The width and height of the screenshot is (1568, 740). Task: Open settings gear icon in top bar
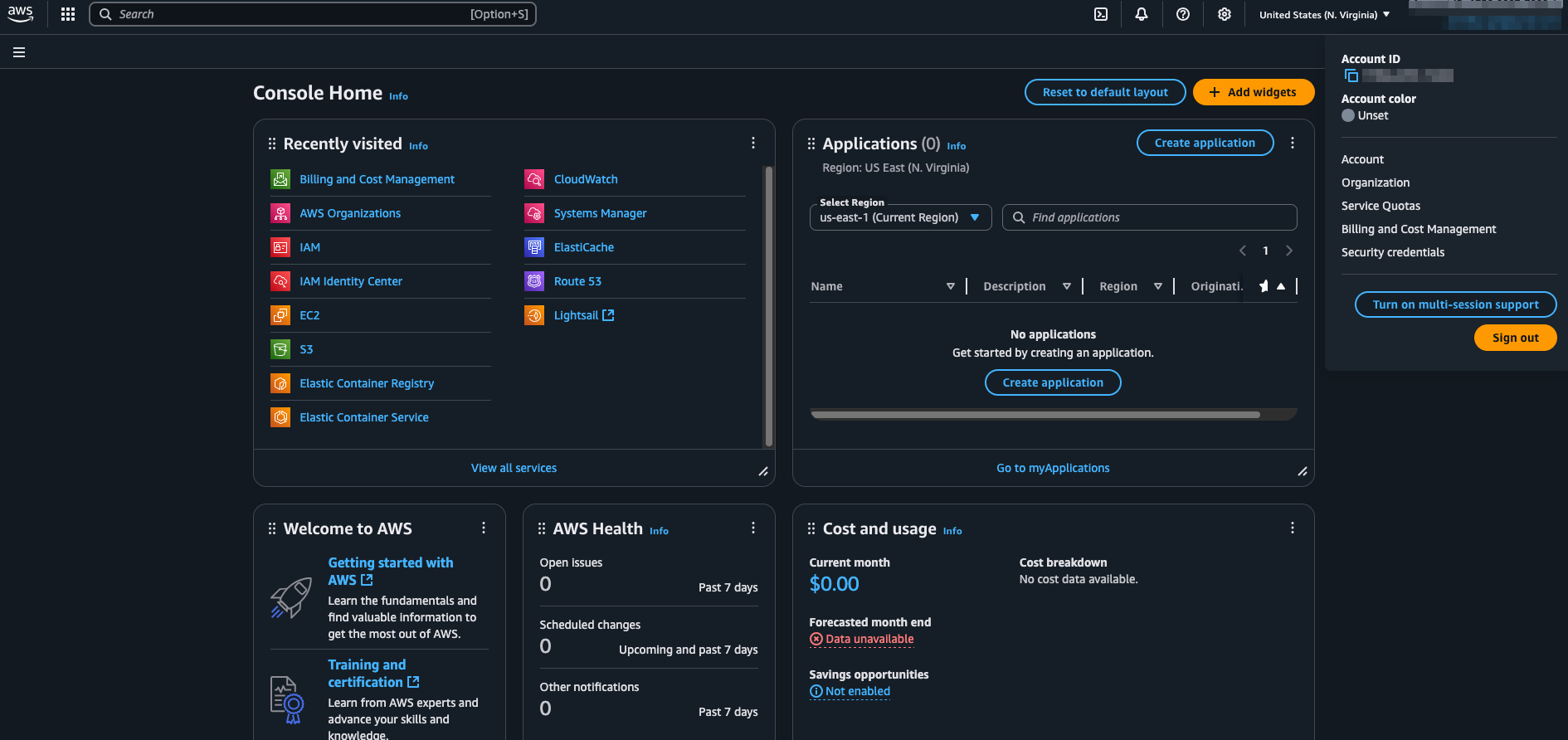click(x=1225, y=14)
